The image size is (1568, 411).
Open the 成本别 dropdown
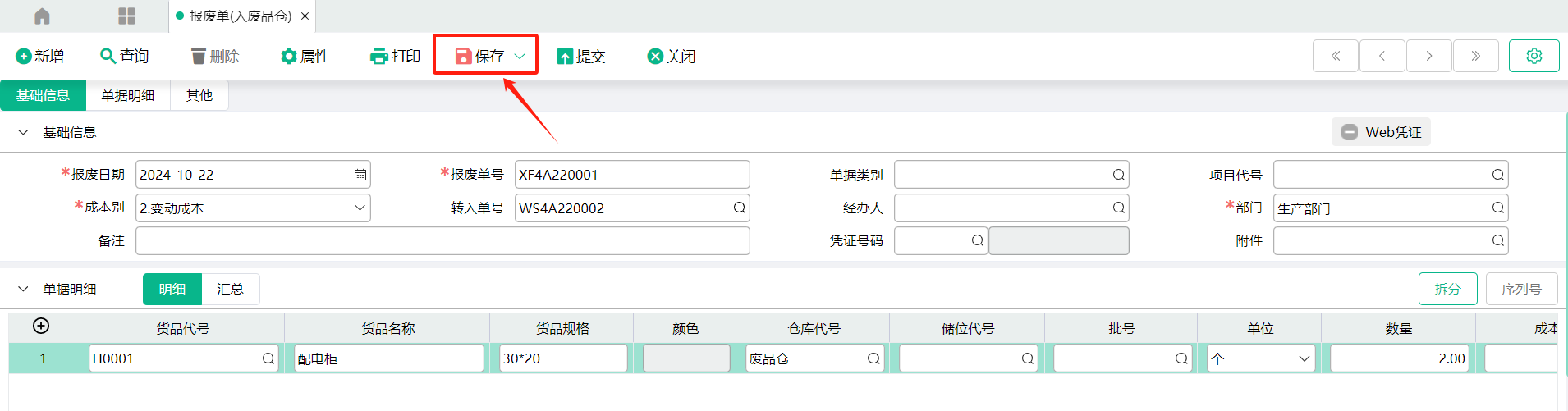coord(253,208)
